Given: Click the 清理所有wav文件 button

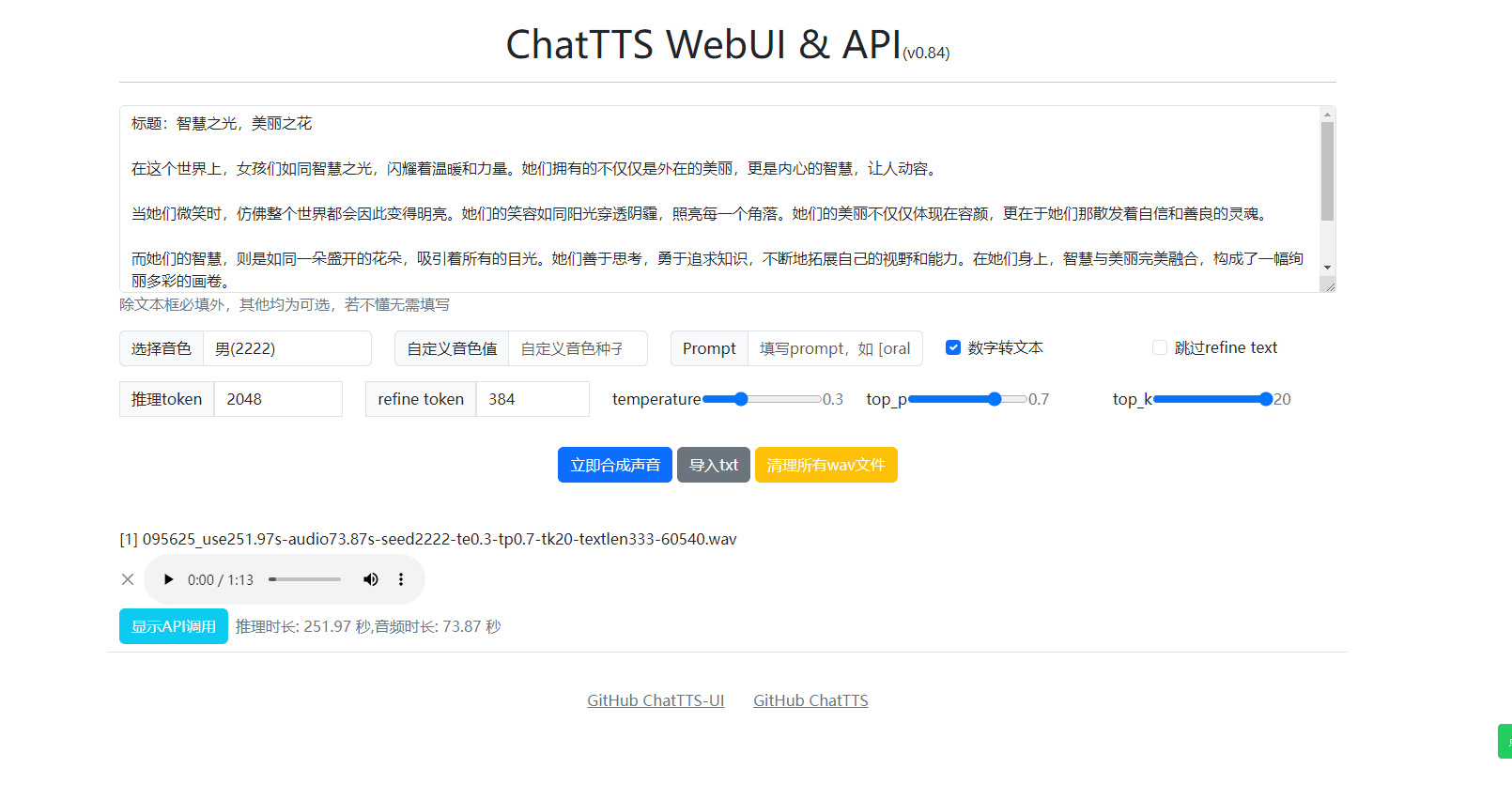Looking at the screenshot, I should 826,465.
